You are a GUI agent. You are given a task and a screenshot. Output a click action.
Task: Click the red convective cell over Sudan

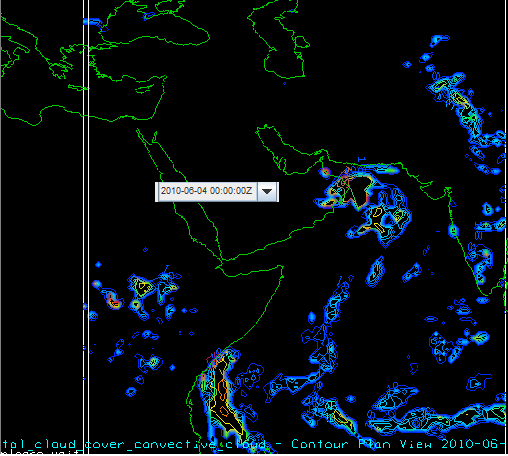(114, 303)
